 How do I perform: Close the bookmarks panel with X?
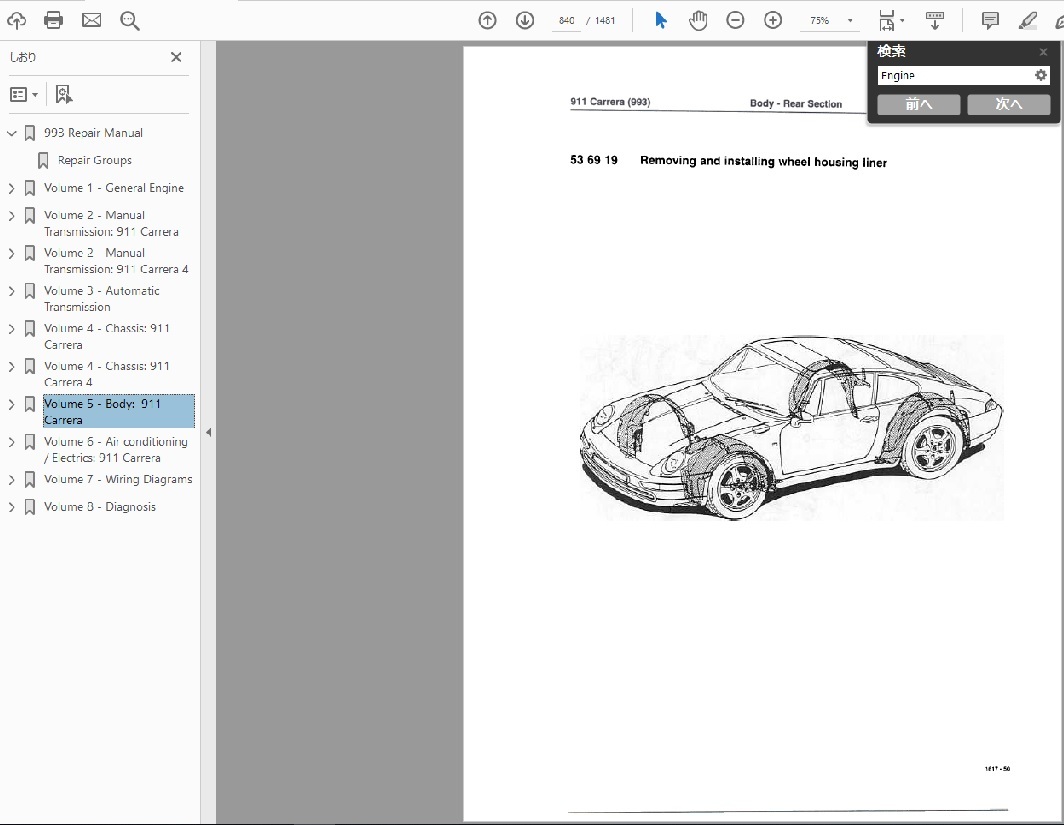tap(176, 57)
